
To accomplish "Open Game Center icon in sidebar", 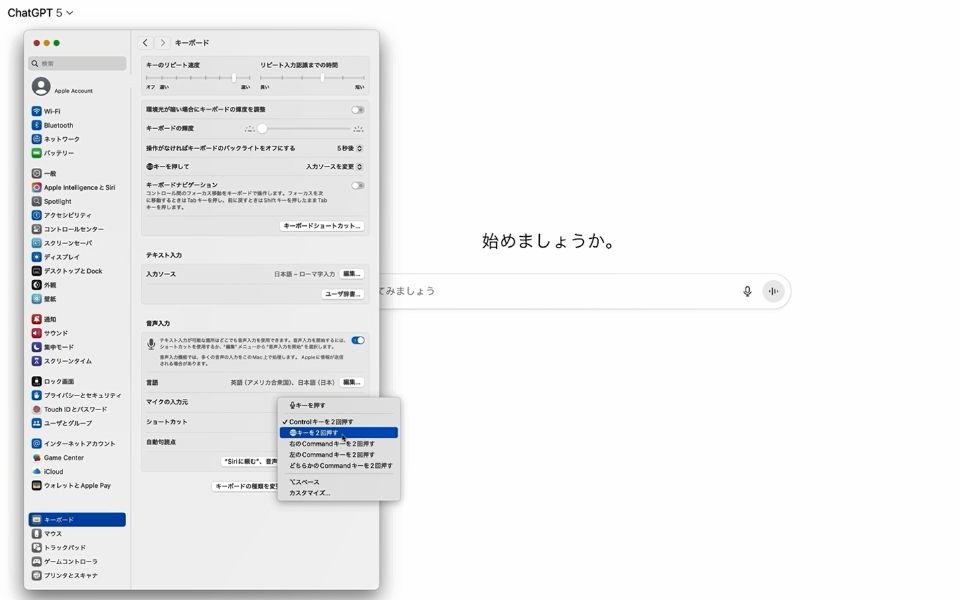I will [x=37, y=457].
